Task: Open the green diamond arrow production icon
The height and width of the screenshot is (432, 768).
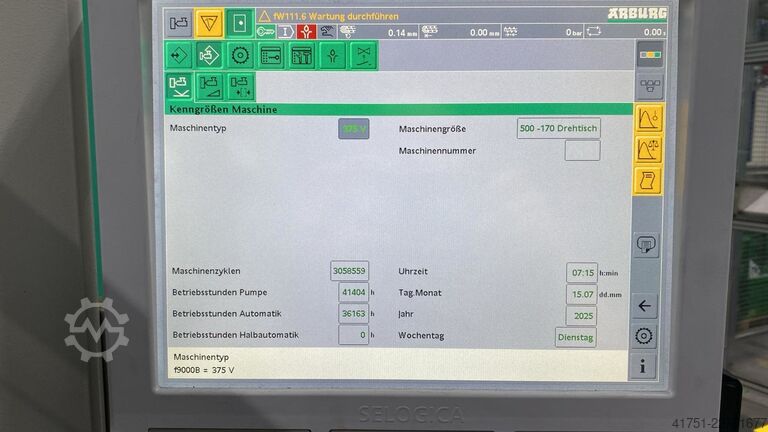Action: pos(178,55)
